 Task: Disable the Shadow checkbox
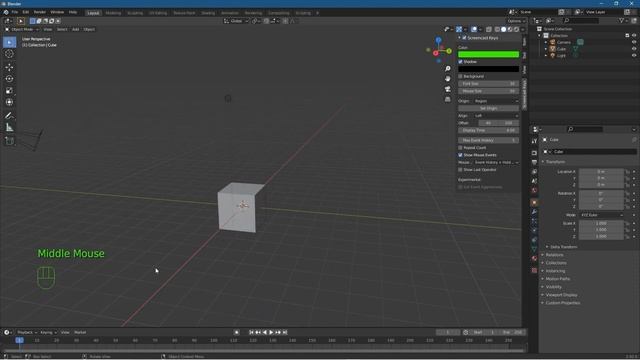460,62
